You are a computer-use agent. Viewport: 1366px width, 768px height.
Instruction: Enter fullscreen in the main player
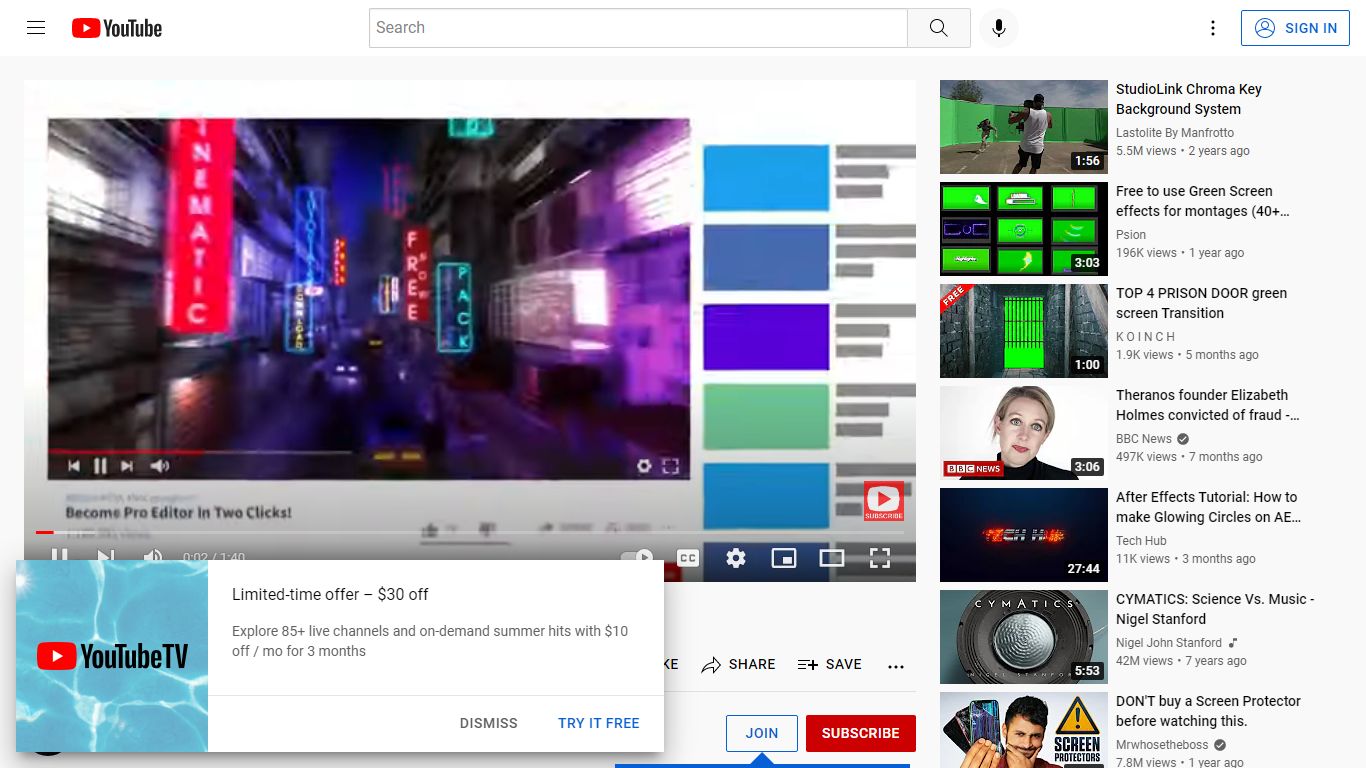880,558
